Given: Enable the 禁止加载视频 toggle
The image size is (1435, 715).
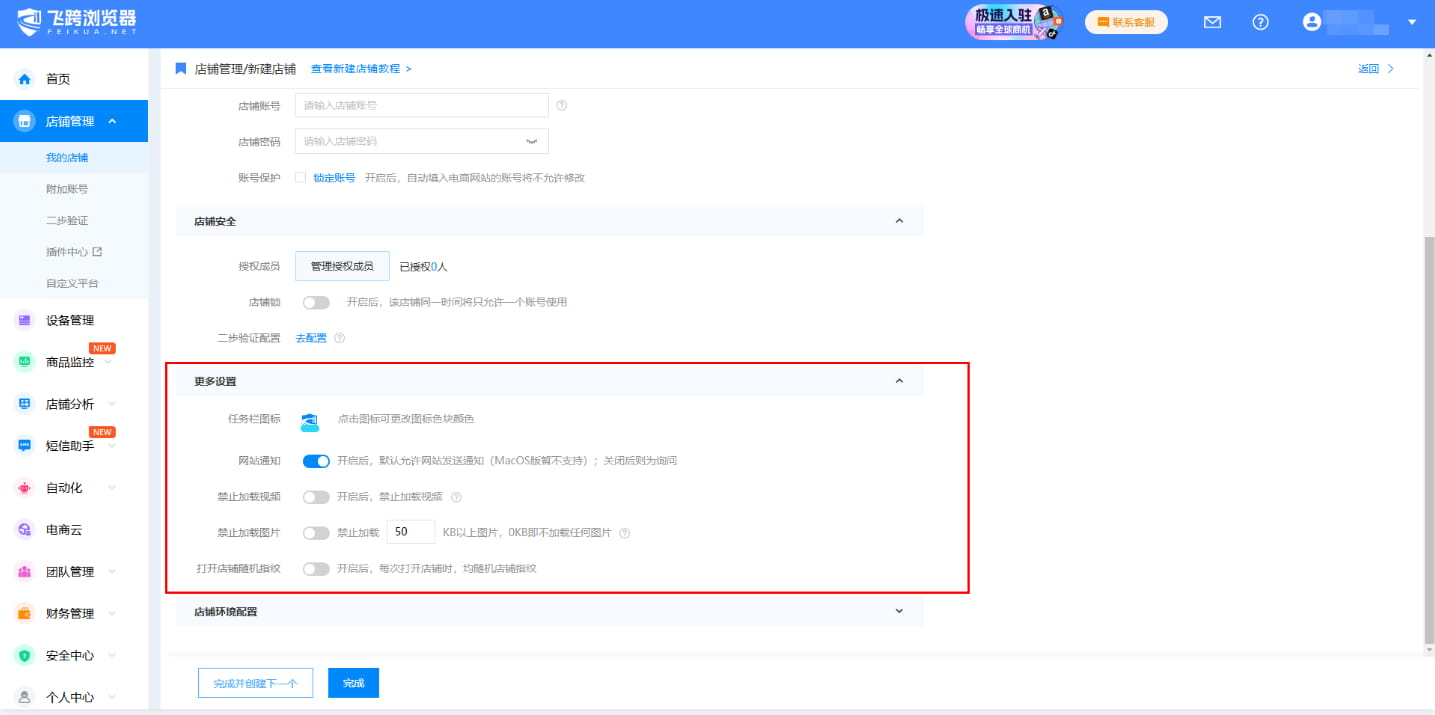Looking at the screenshot, I should (x=316, y=496).
